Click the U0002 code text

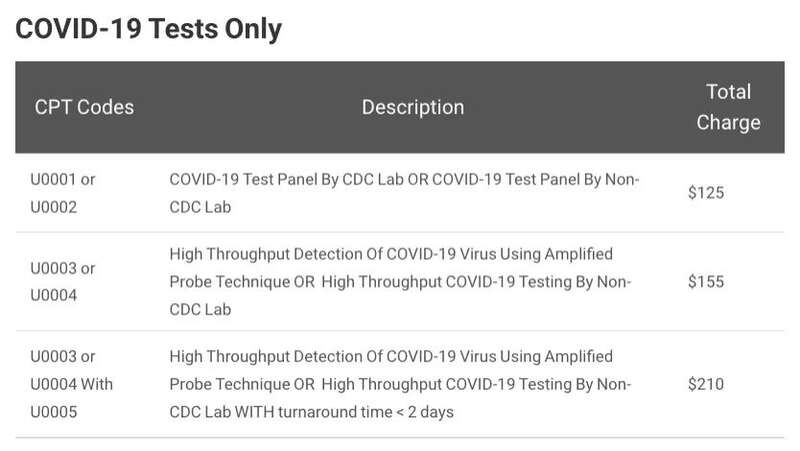tap(54, 207)
